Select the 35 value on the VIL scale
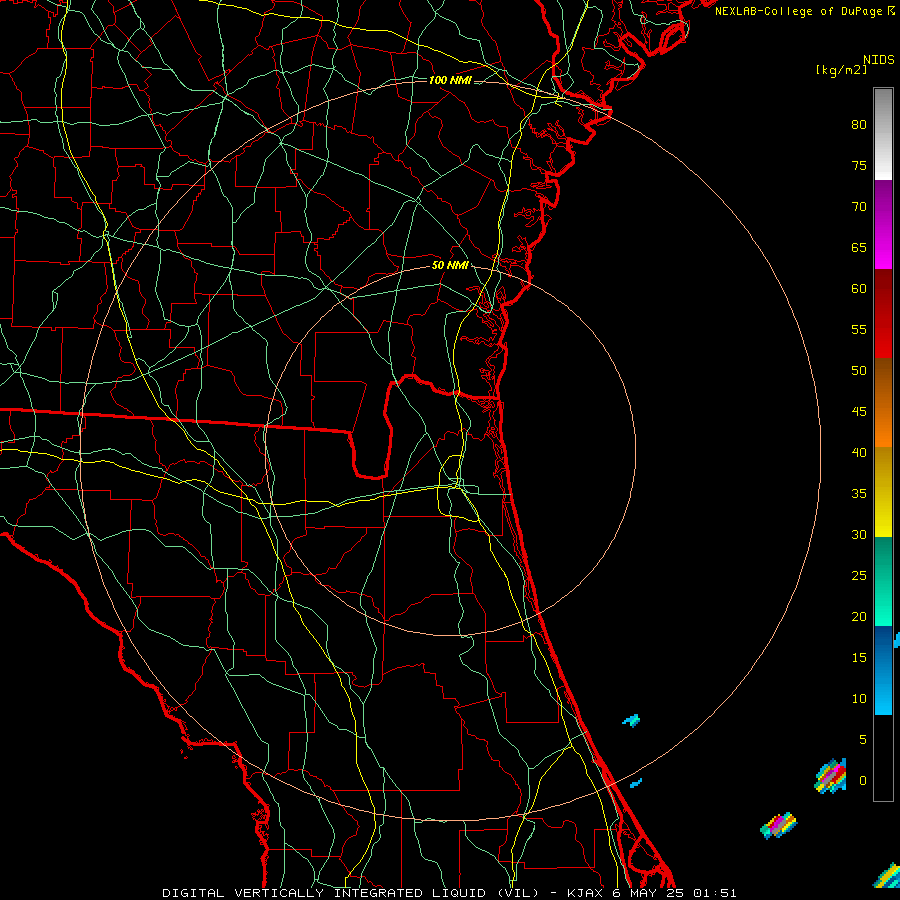Image resolution: width=900 pixels, height=900 pixels. pos(859,494)
